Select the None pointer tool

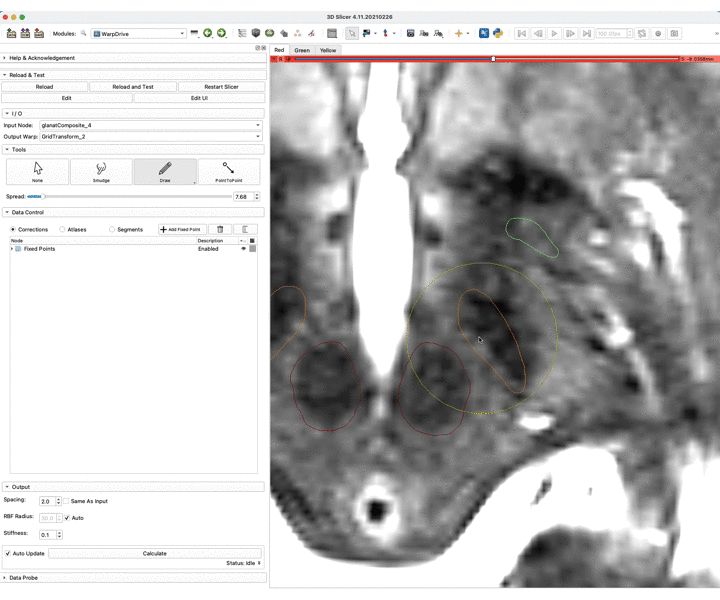tap(37, 171)
